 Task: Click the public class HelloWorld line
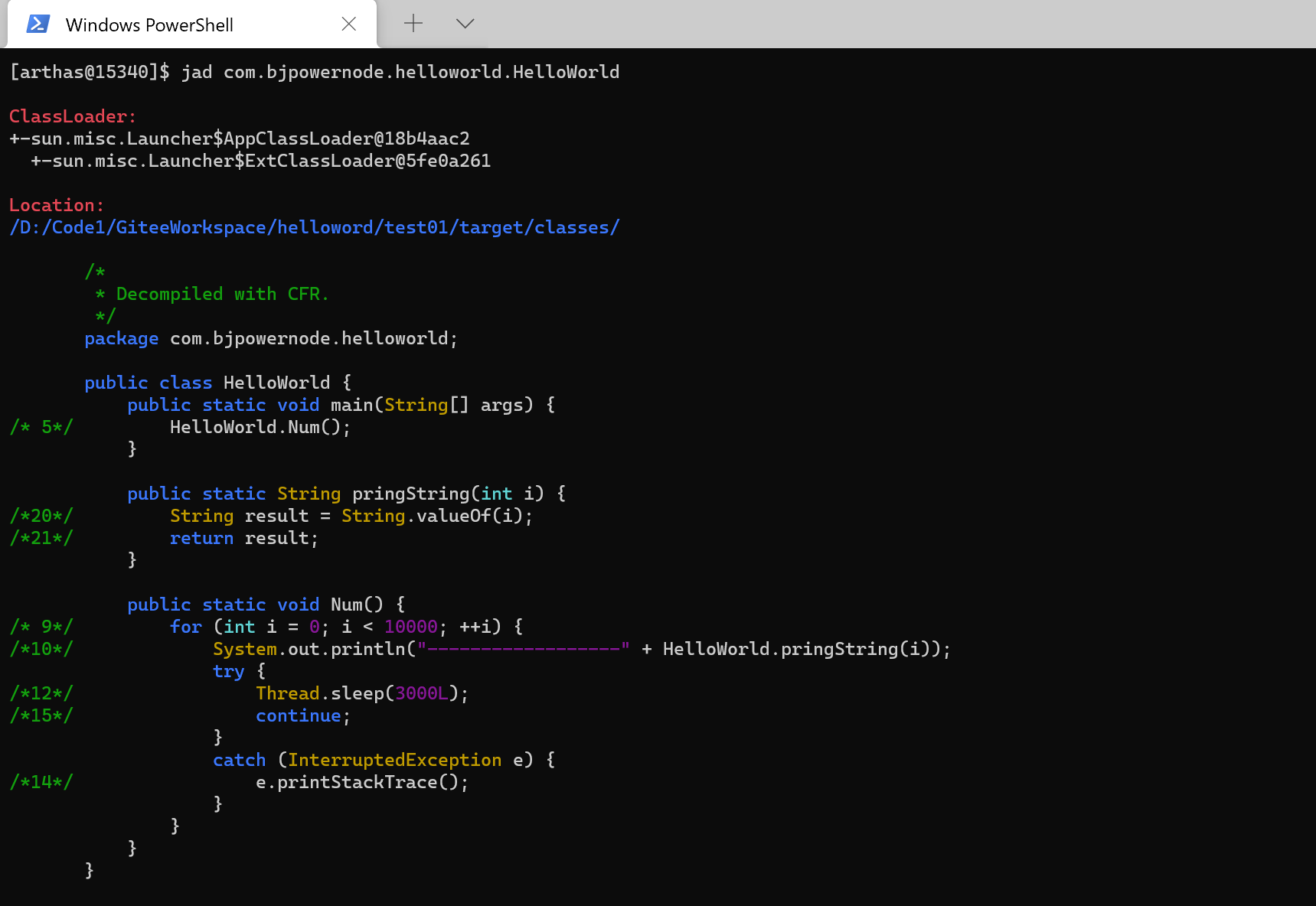218,383
